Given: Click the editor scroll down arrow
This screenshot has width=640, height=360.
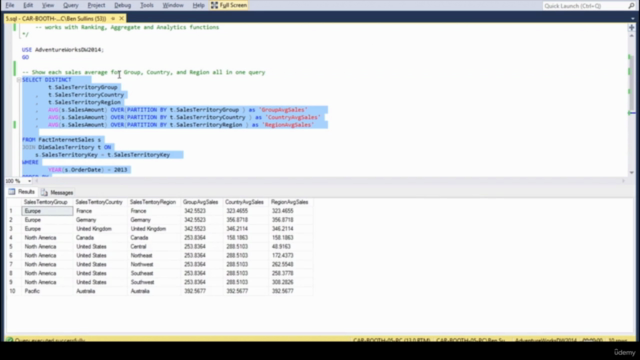Looking at the screenshot, I should pyautogui.click(x=631, y=173).
